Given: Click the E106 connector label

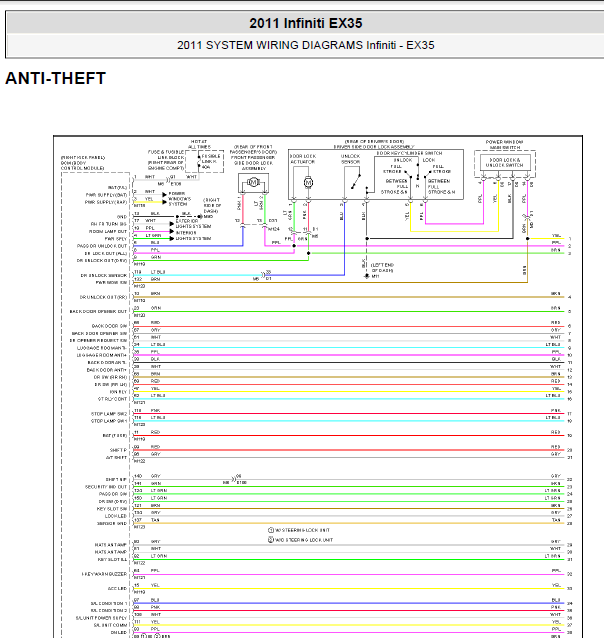Looking at the screenshot, I should point(176,184).
